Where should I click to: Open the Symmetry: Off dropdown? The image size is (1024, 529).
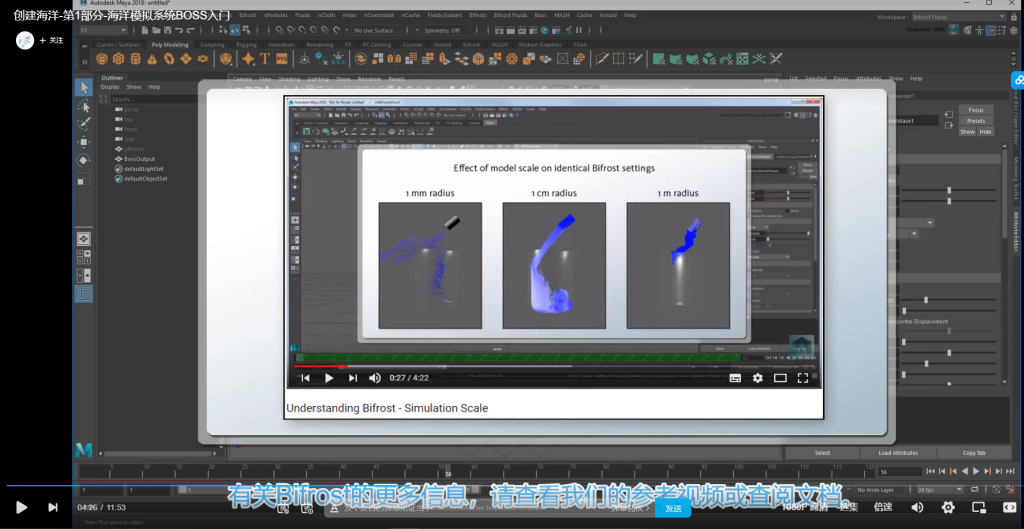click(446, 30)
